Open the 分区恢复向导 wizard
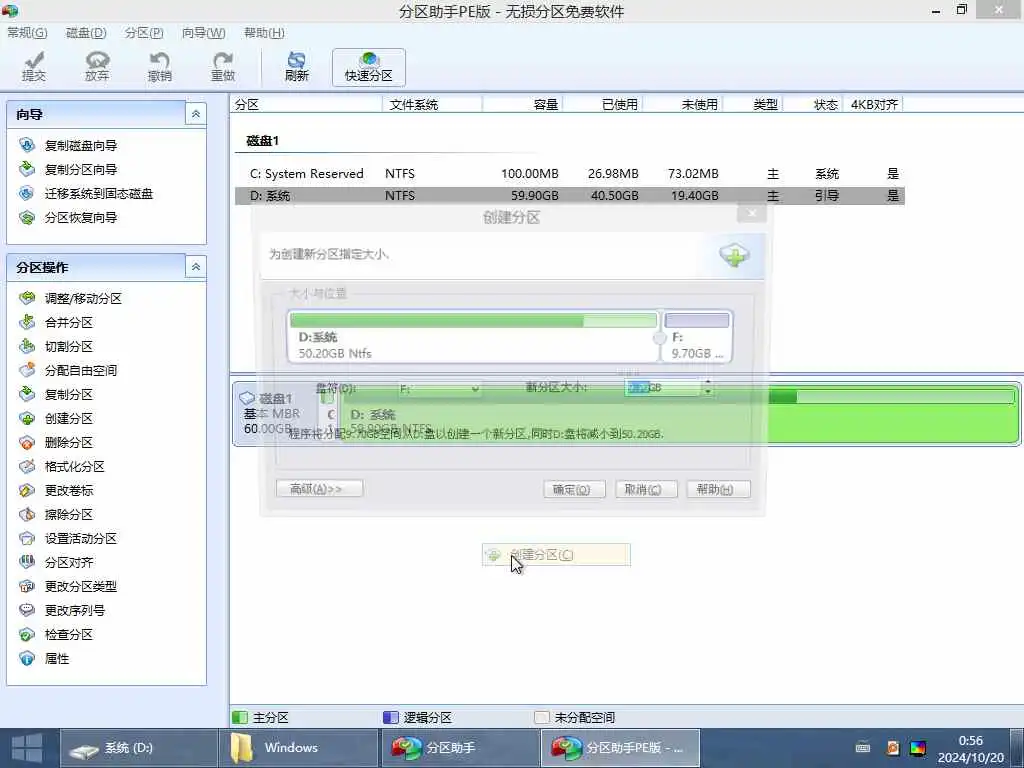 [80, 217]
